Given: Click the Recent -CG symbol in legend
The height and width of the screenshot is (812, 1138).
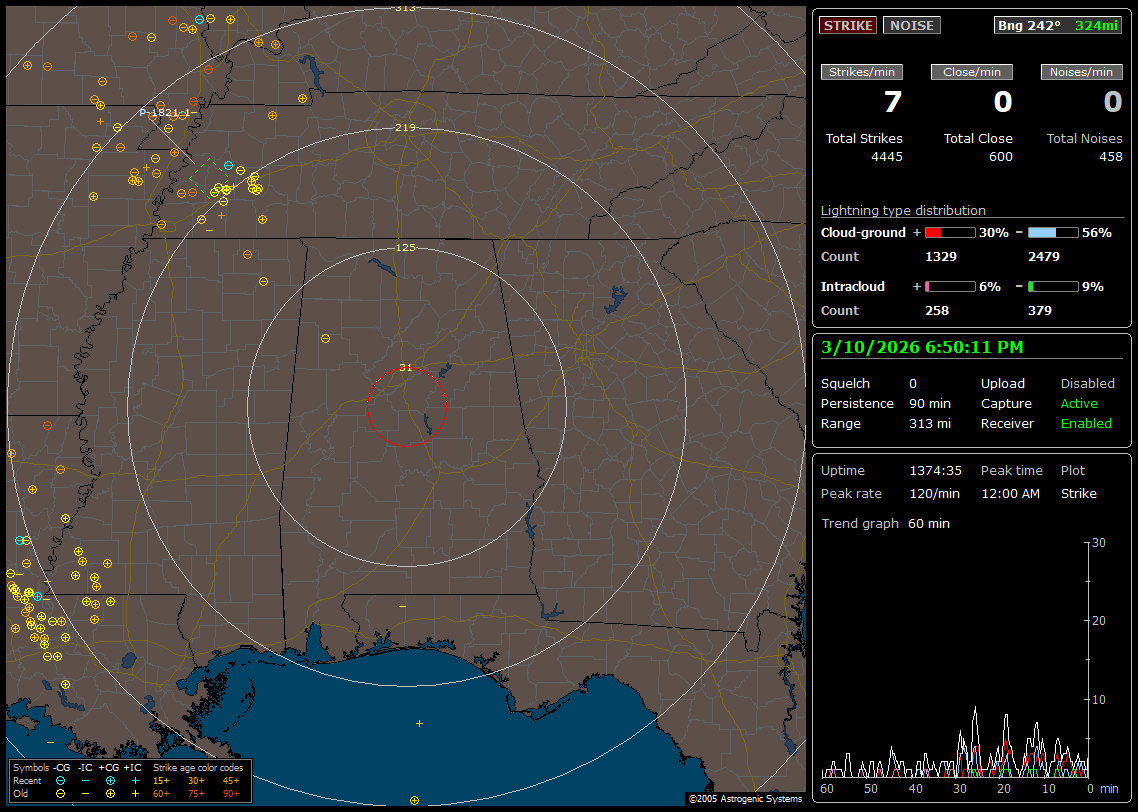Looking at the screenshot, I should pyautogui.click(x=61, y=780).
